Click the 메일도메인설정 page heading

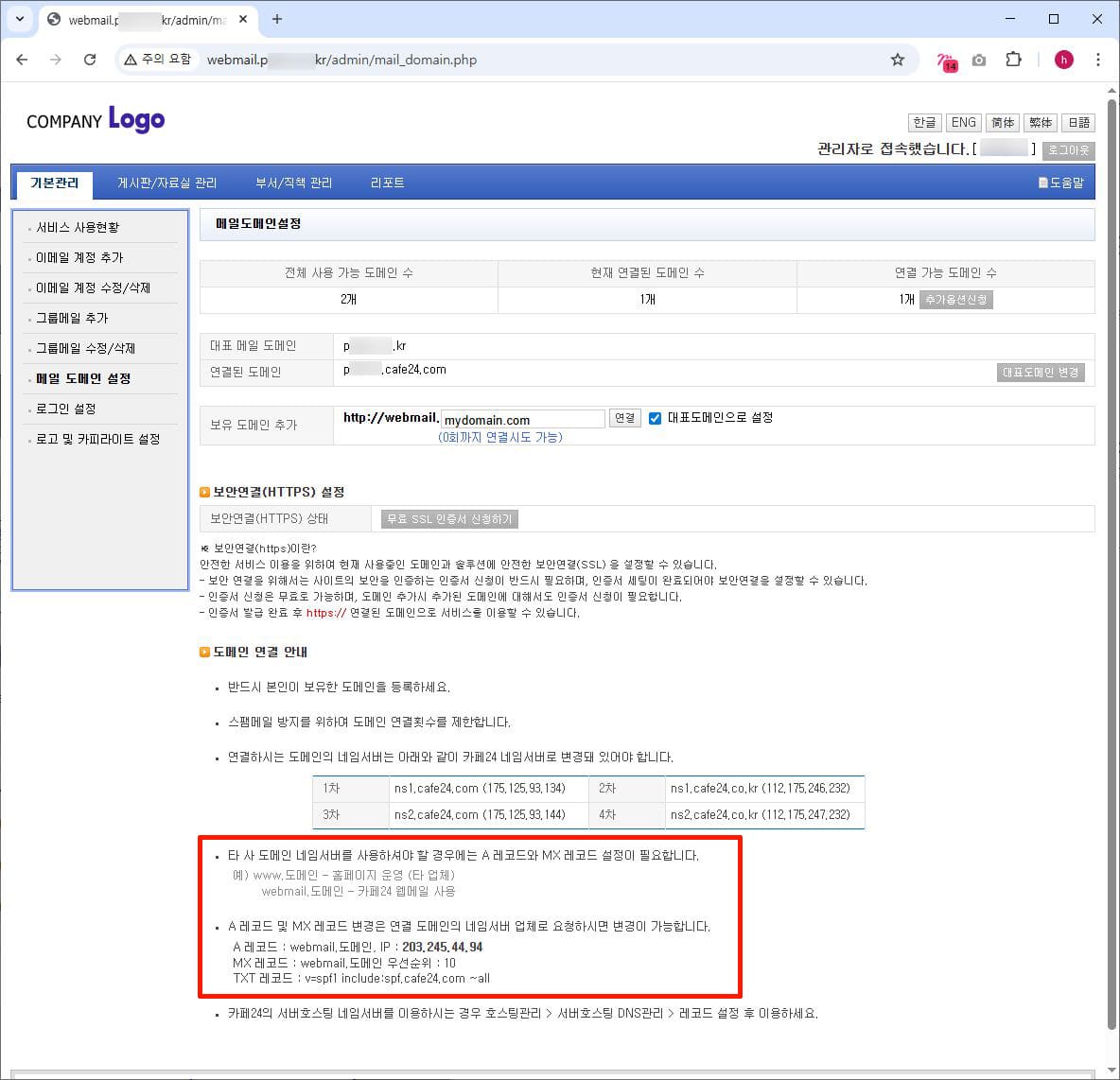click(x=258, y=223)
